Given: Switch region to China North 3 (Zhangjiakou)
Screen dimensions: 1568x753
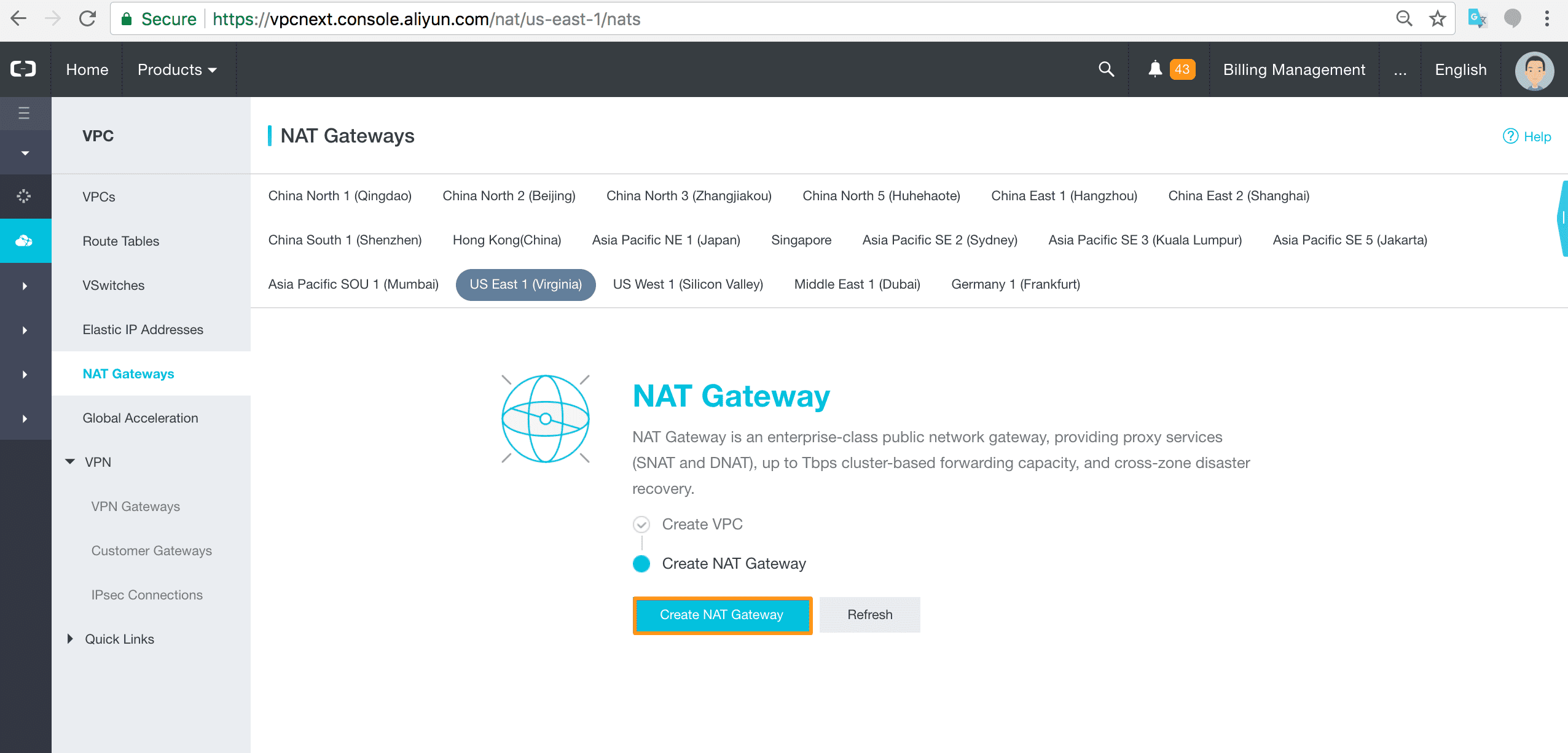Looking at the screenshot, I should (689, 195).
